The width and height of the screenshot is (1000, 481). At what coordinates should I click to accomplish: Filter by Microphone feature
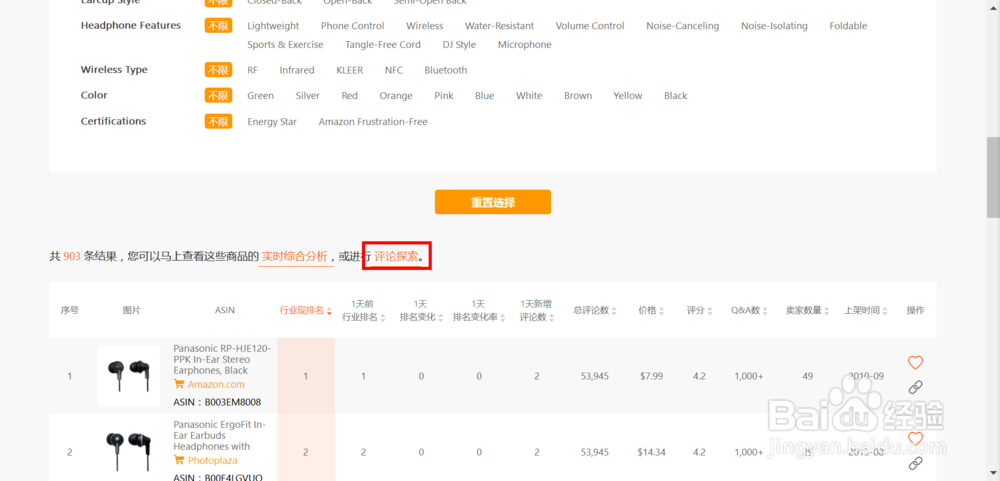coord(525,45)
